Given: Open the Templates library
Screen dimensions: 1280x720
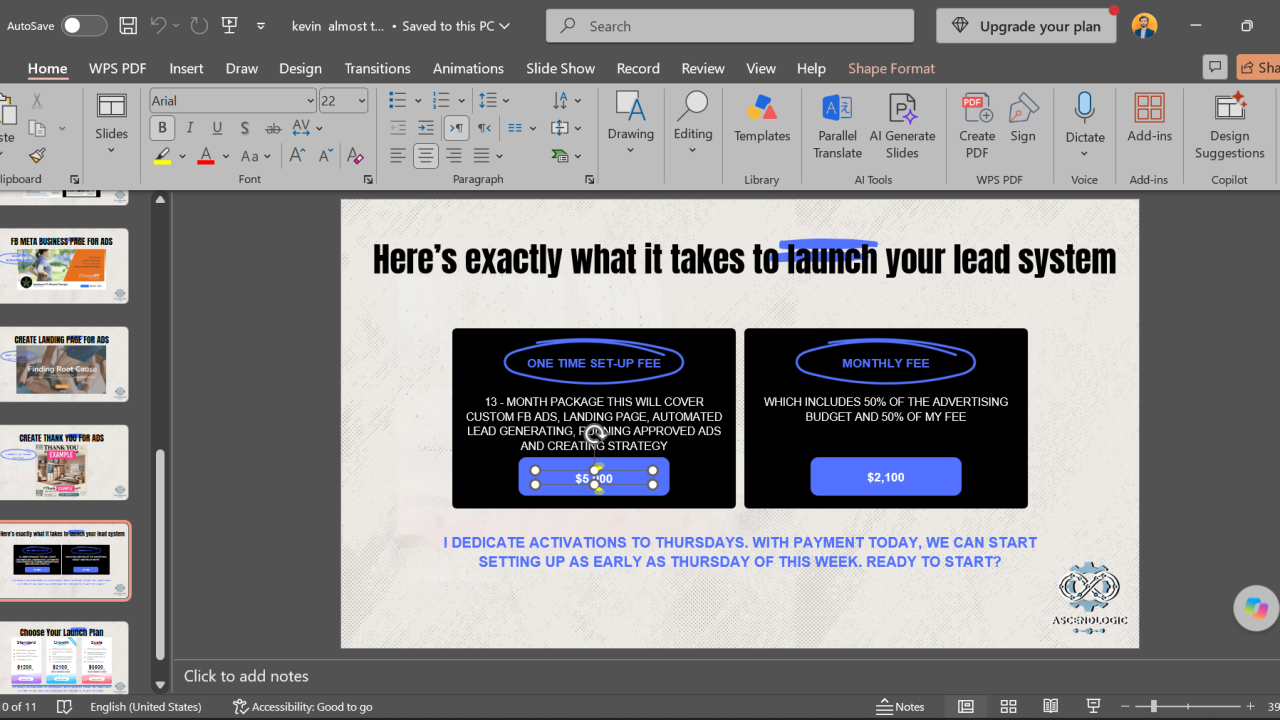Looking at the screenshot, I should [762, 120].
